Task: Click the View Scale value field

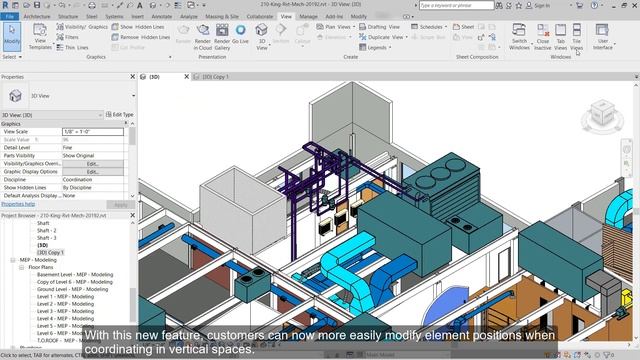Action: (93, 132)
